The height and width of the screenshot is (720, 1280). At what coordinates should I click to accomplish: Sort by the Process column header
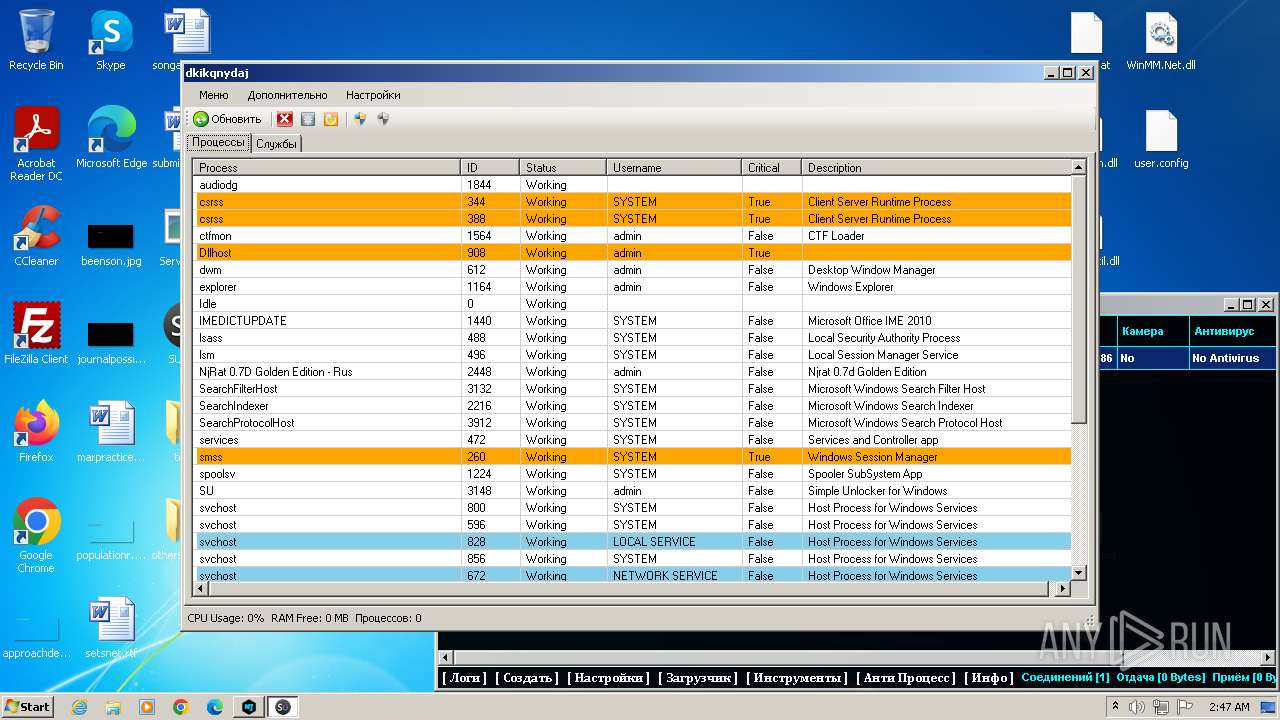click(327, 168)
